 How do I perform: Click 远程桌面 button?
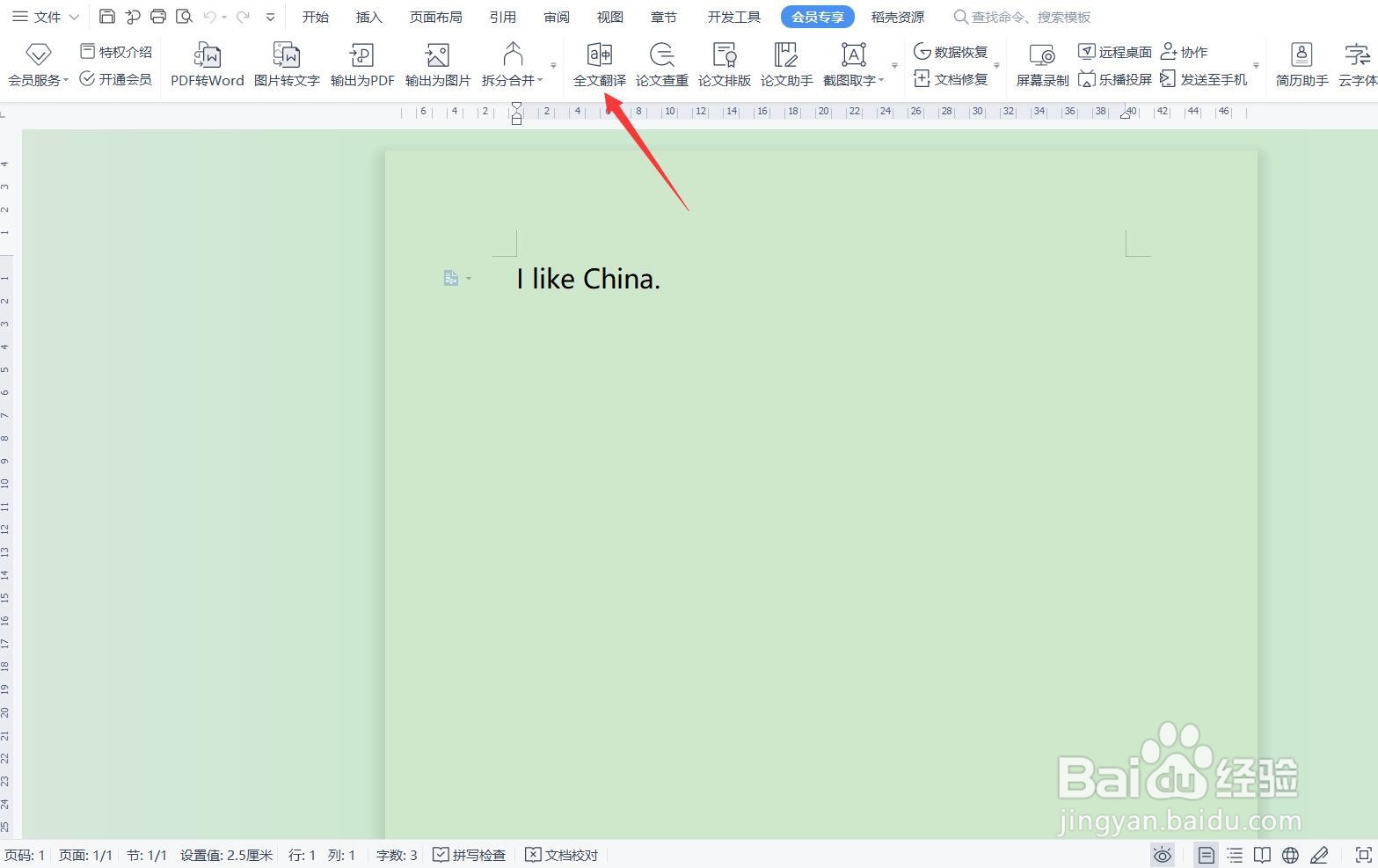[1115, 52]
